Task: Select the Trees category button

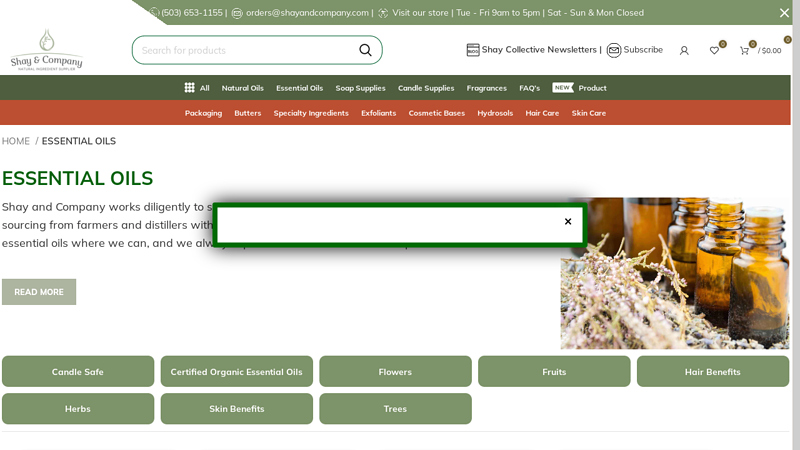Action: point(395,409)
